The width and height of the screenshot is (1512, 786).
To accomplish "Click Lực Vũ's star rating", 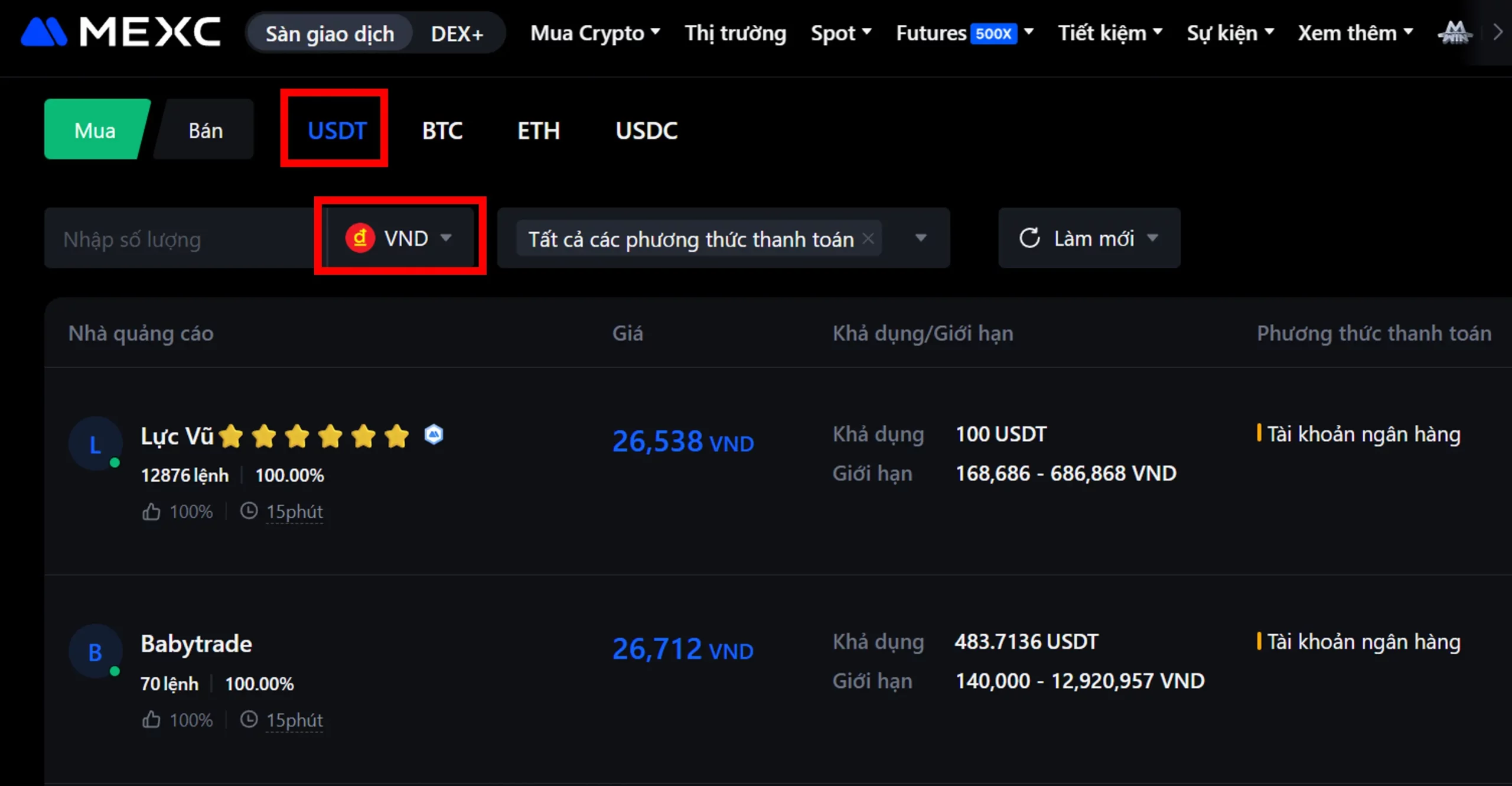I will click(x=314, y=436).
